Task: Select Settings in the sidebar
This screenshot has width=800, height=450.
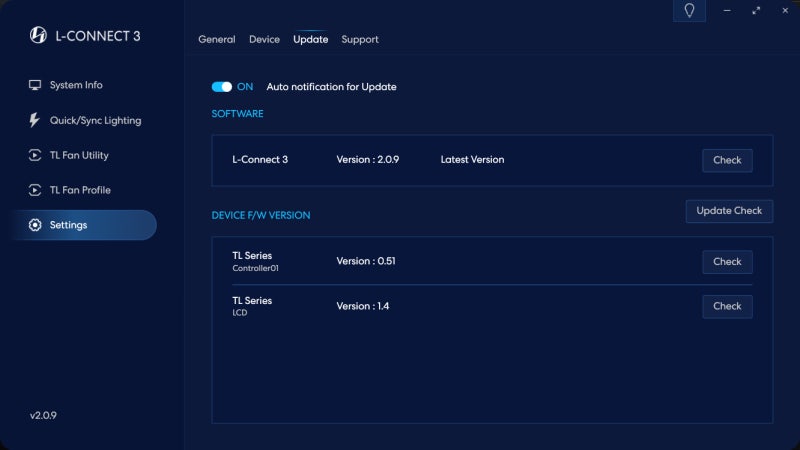Action: coord(84,225)
